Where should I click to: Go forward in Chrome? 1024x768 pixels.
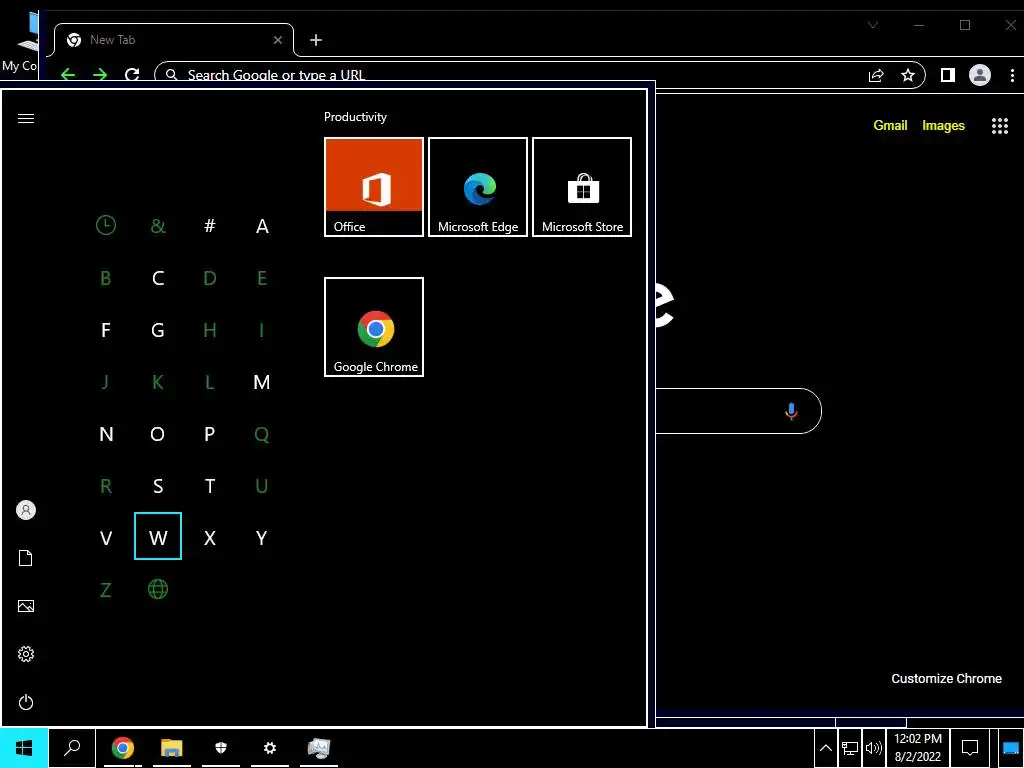(x=100, y=74)
